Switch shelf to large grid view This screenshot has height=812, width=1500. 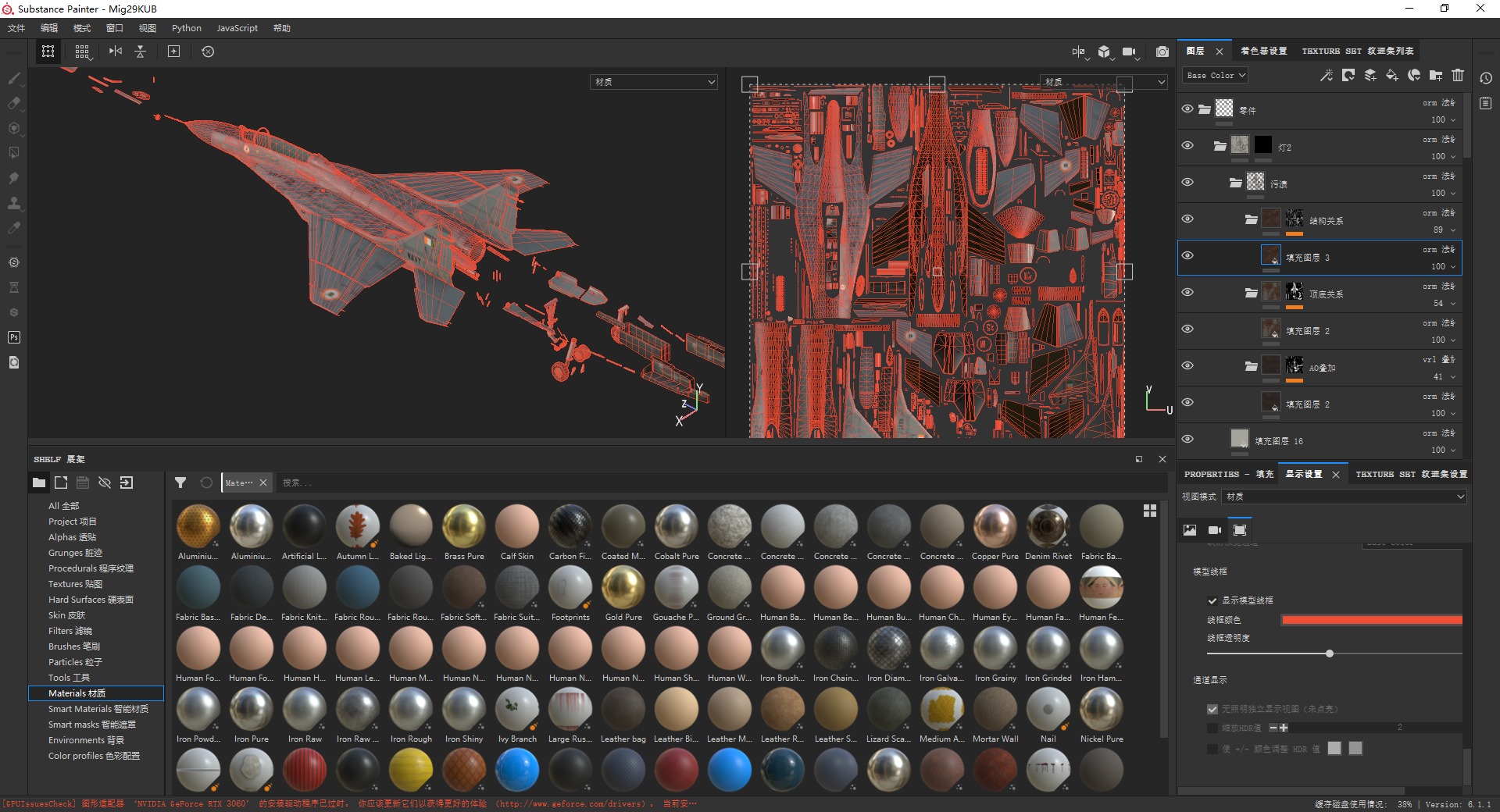pos(1150,511)
